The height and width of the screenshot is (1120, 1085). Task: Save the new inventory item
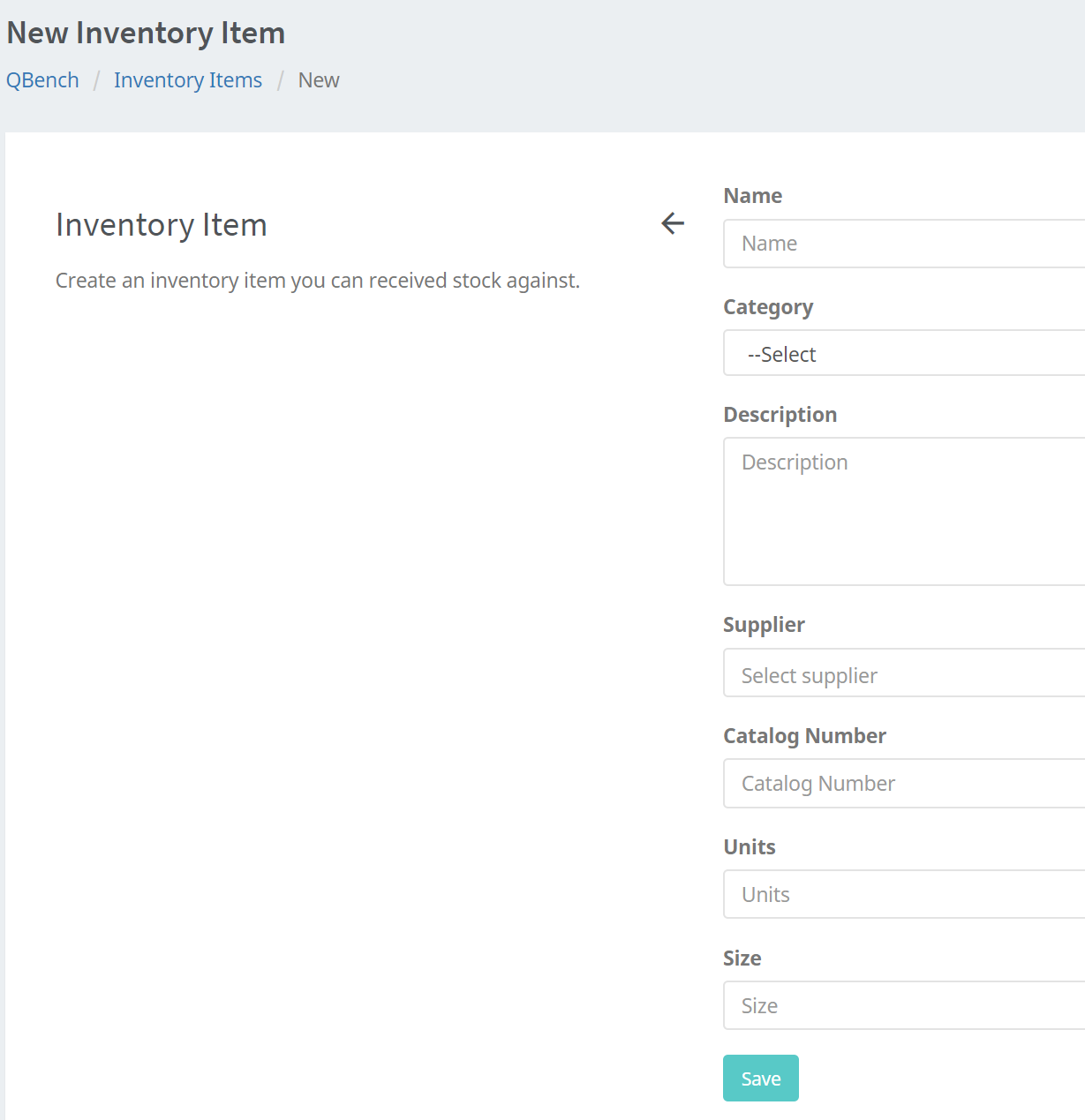(x=760, y=1078)
